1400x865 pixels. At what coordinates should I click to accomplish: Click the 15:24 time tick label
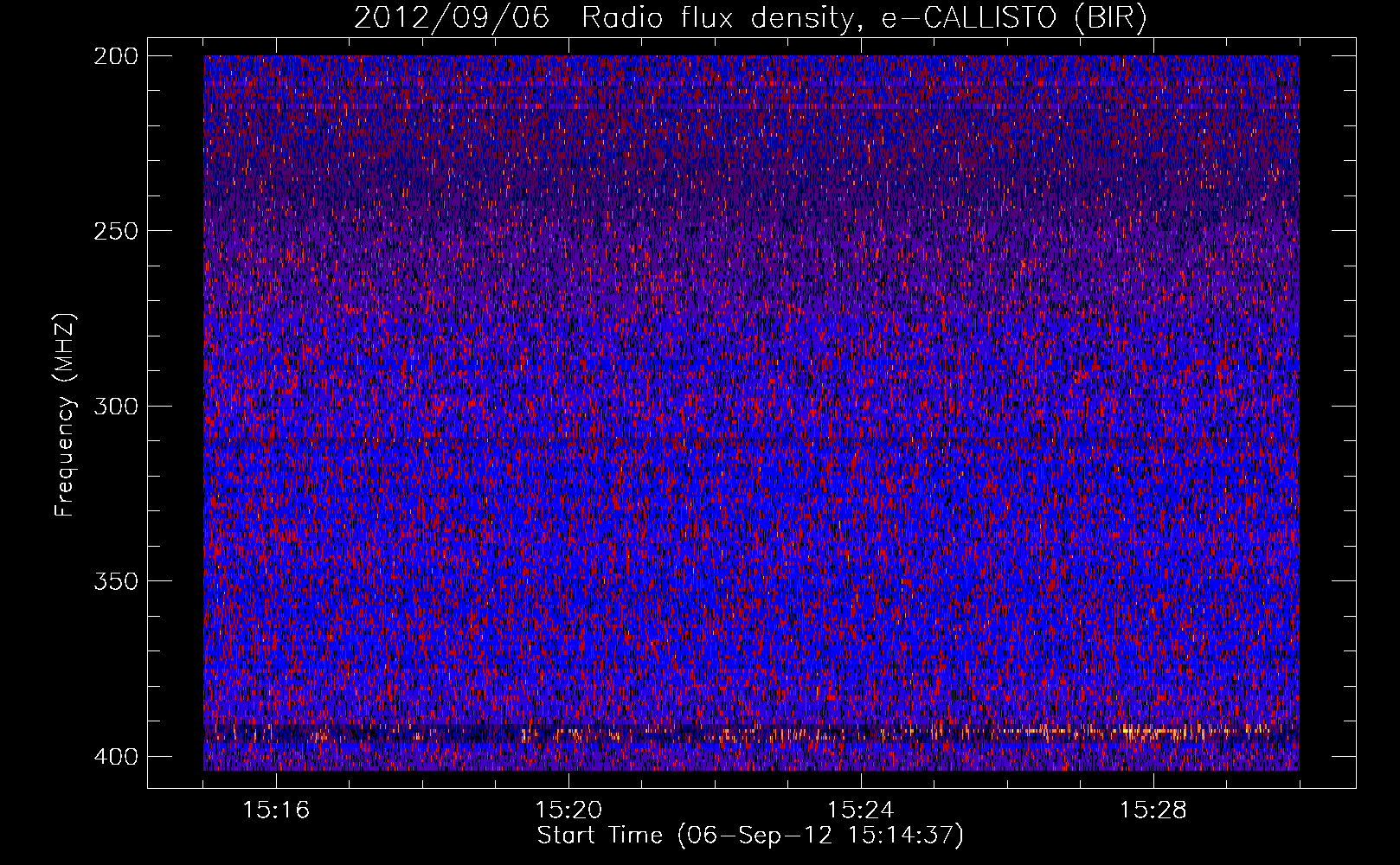tap(861, 811)
